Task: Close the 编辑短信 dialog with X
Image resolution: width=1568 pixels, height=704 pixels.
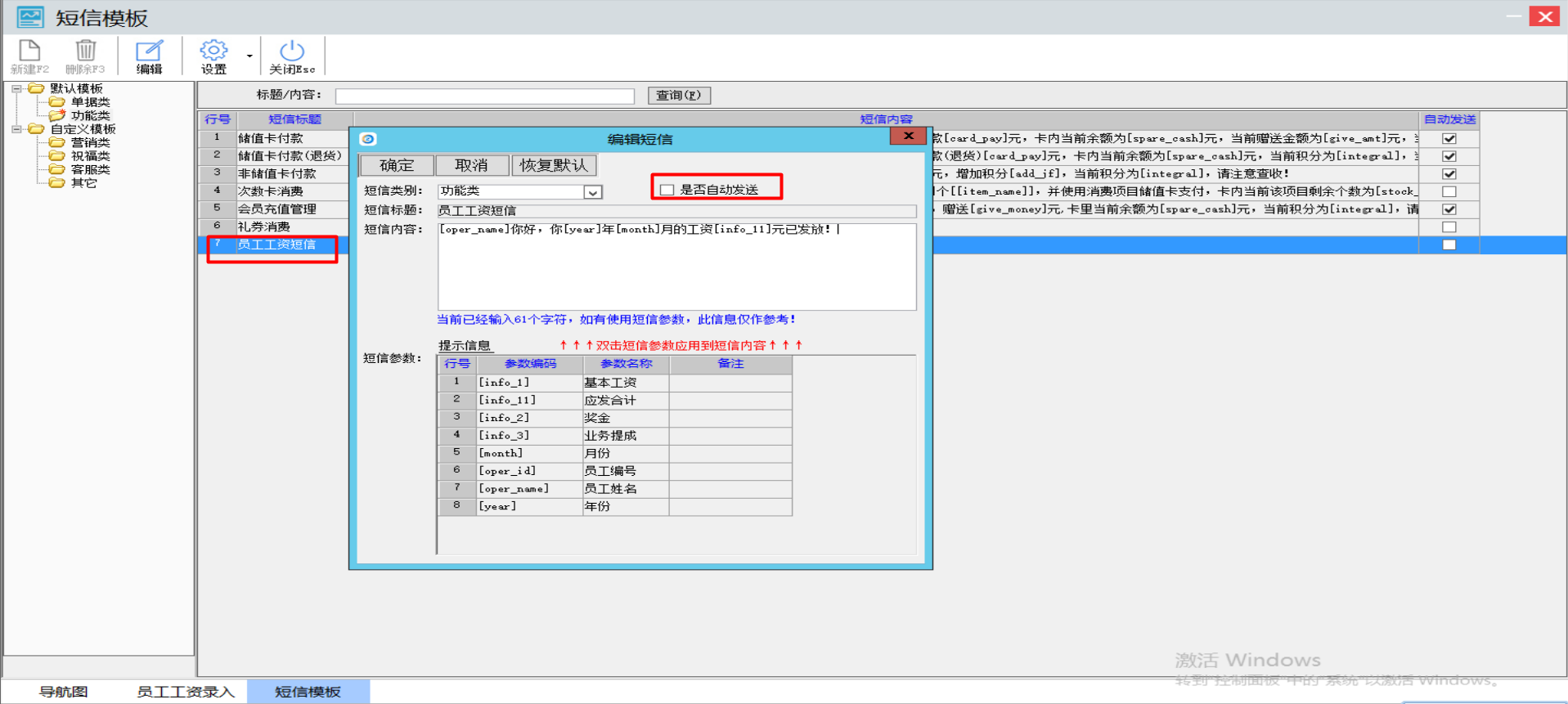Action: 908,137
